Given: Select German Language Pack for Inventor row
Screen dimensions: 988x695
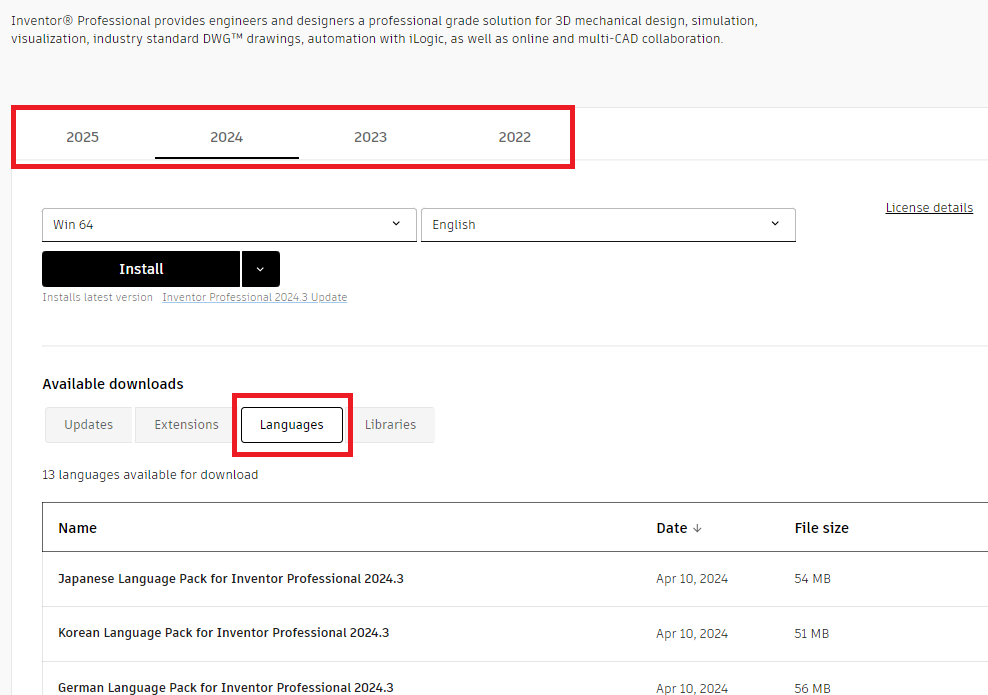Looking at the screenshot, I should 515,681.
